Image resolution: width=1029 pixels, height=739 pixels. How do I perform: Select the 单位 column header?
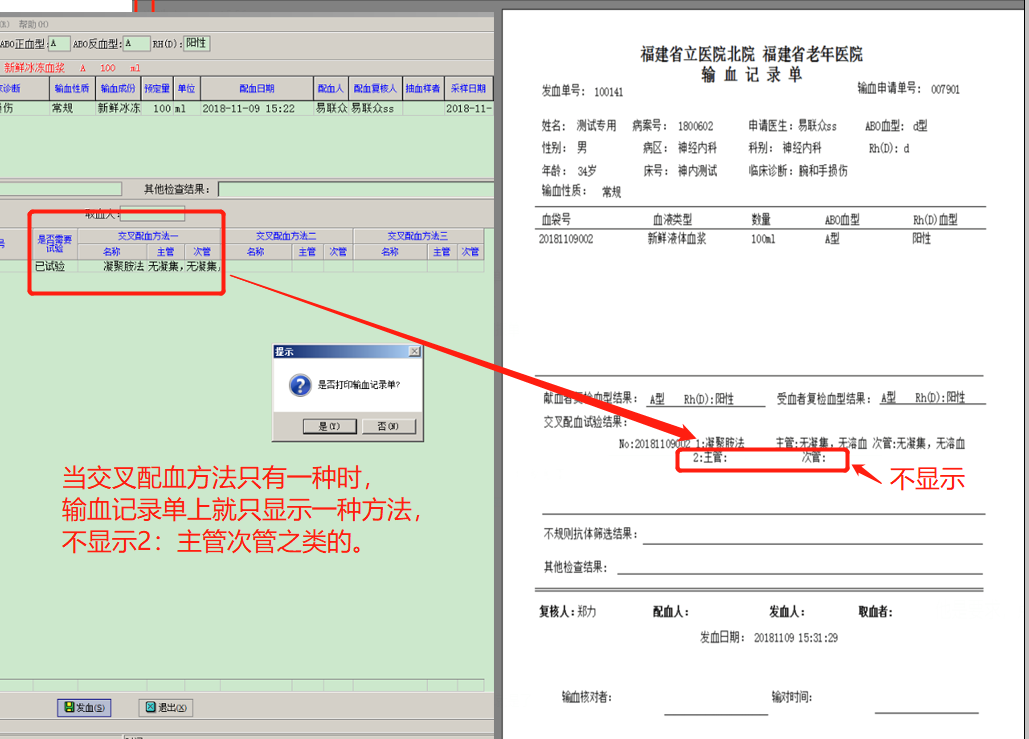[187, 89]
